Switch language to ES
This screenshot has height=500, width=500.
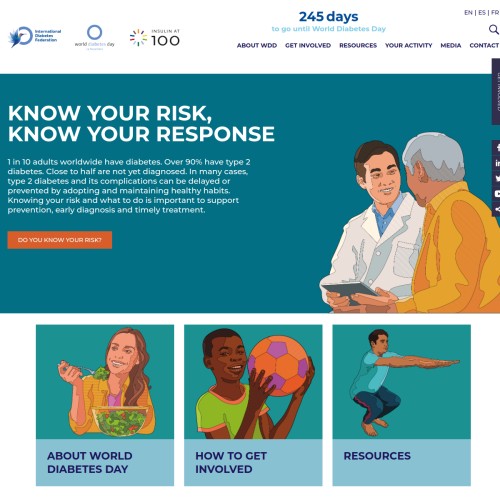point(482,13)
